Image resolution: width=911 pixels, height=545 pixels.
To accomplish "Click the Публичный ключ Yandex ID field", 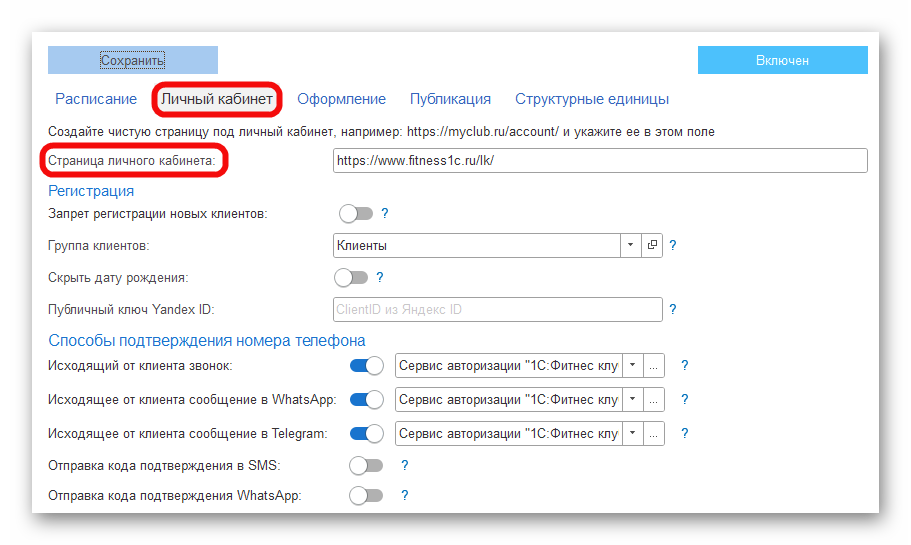I will point(498,310).
